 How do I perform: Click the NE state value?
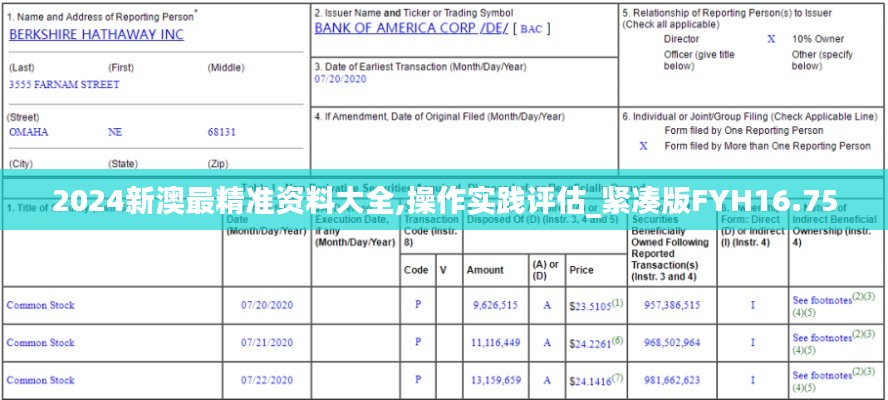[x=115, y=132]
